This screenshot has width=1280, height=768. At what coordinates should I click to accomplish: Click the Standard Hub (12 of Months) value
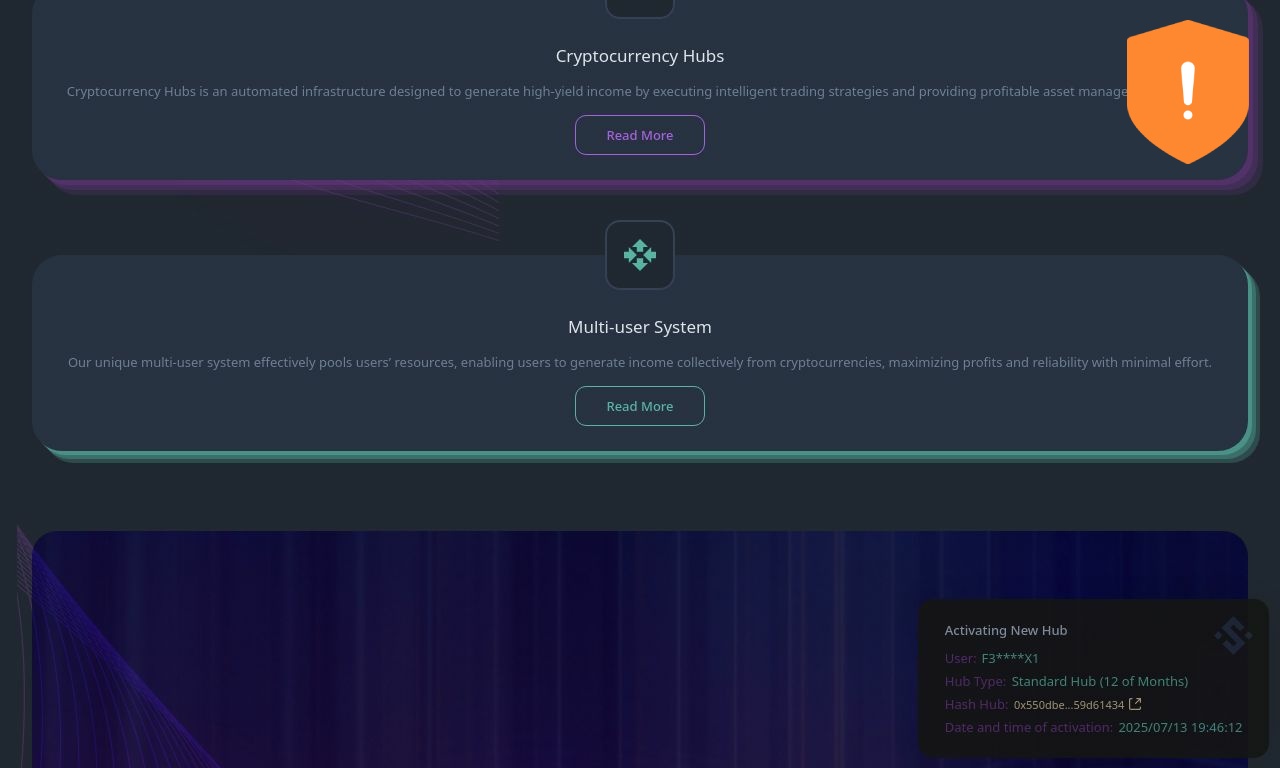(x=1100, y=681)
